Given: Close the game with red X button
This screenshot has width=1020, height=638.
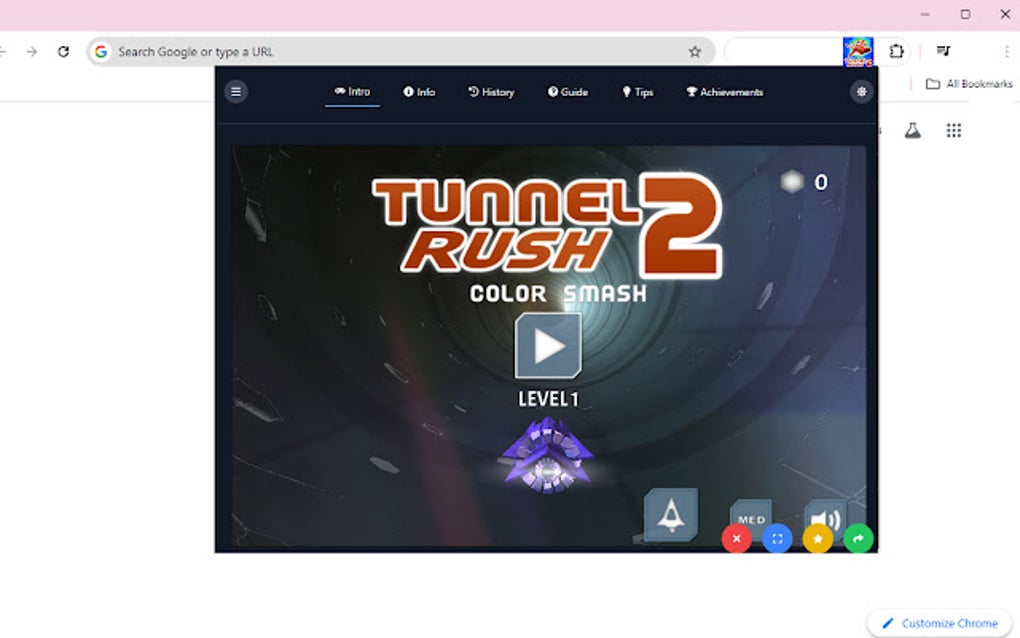Looking at the screenshot, I should point(736,538).
